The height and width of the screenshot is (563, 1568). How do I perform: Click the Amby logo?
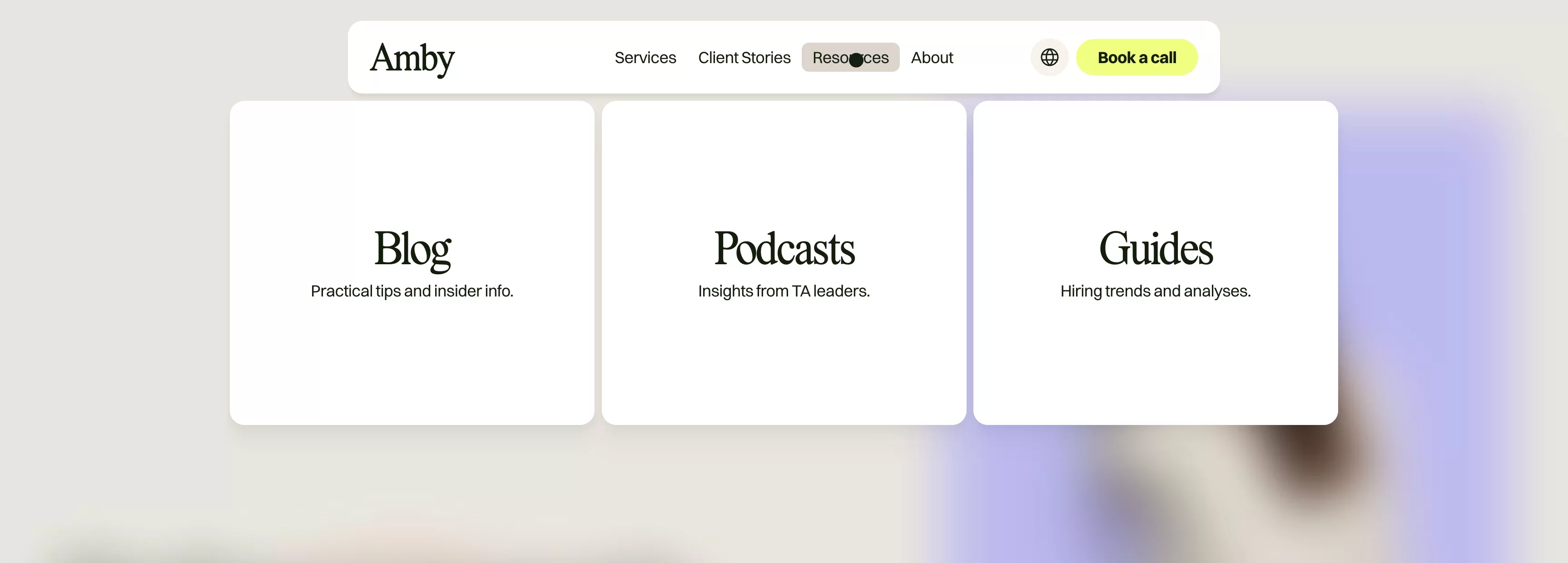click(x=412, y=59)
